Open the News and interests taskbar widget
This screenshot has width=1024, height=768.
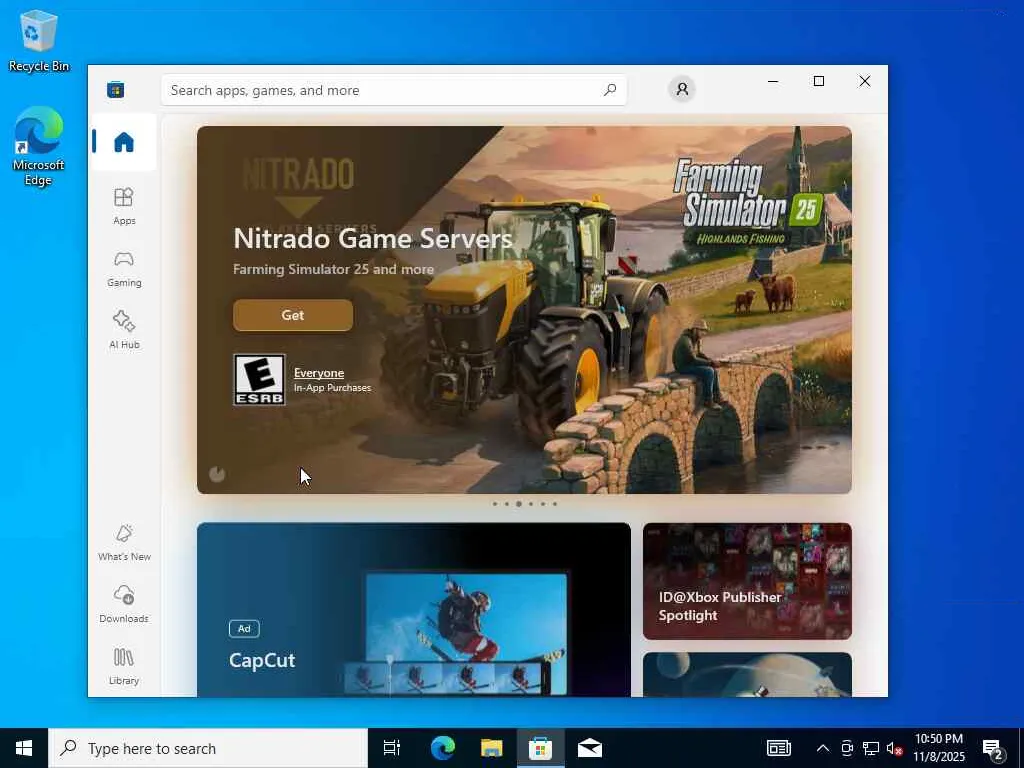778,748
